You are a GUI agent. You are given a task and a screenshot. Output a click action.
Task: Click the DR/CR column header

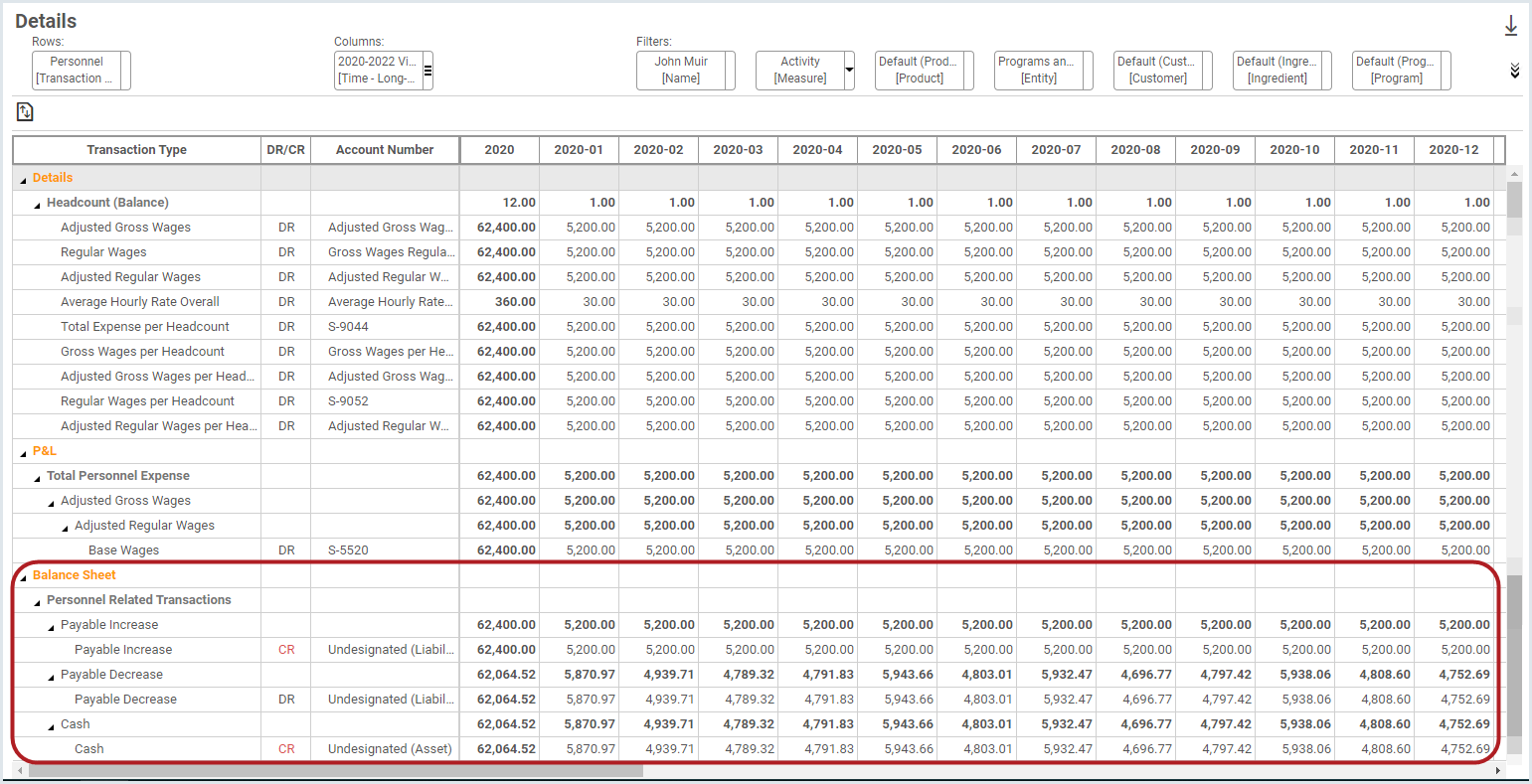point(286,150)
